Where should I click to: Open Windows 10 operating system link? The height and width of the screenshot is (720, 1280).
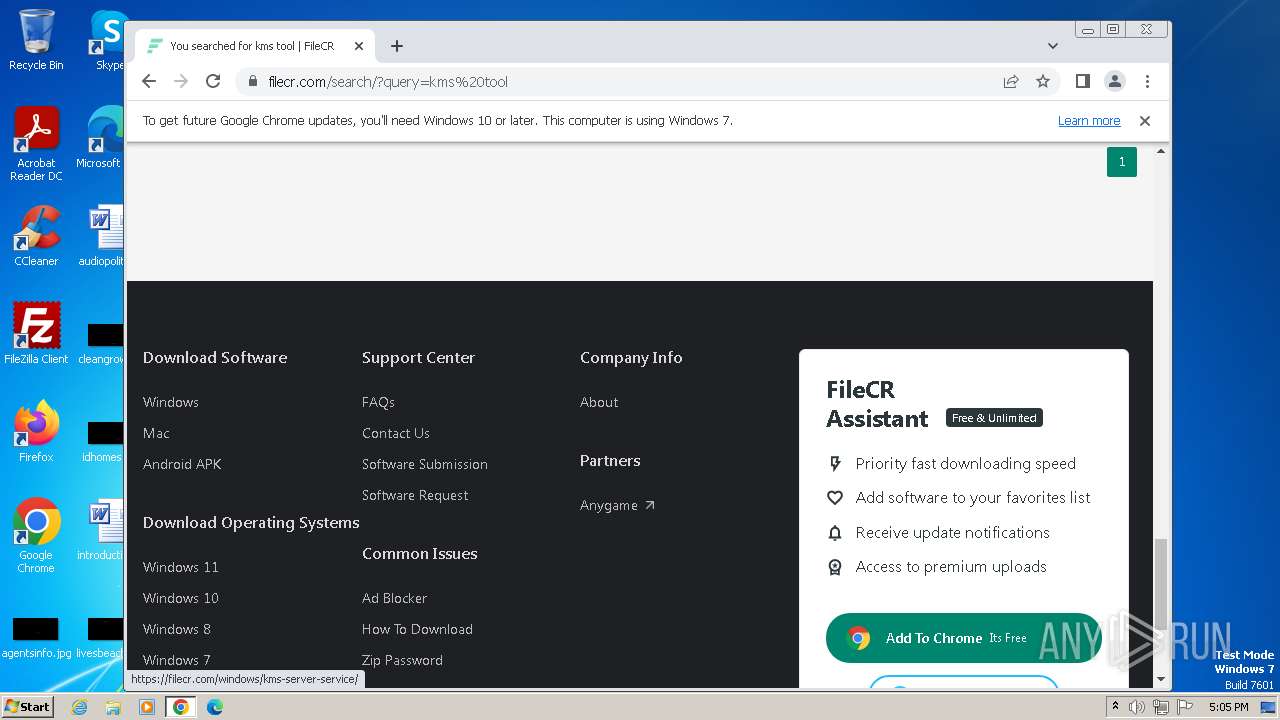click(x=180, y=598)
